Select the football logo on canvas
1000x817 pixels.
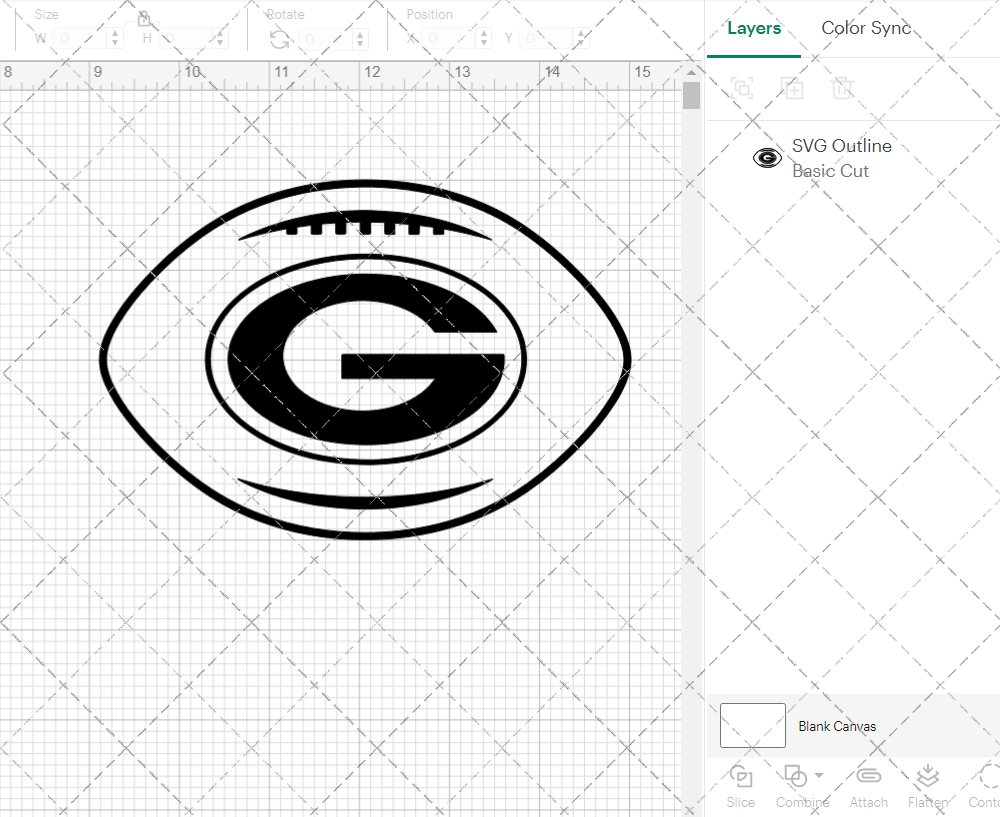365,360
